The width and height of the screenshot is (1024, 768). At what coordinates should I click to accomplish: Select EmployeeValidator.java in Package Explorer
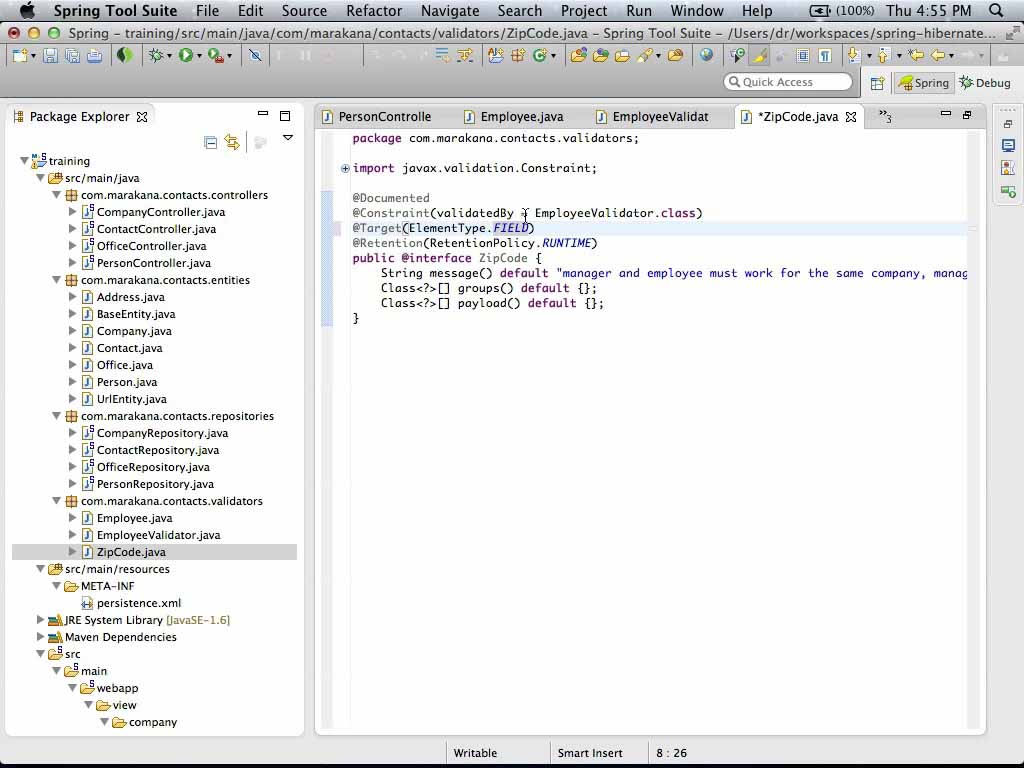pos(159,535)
